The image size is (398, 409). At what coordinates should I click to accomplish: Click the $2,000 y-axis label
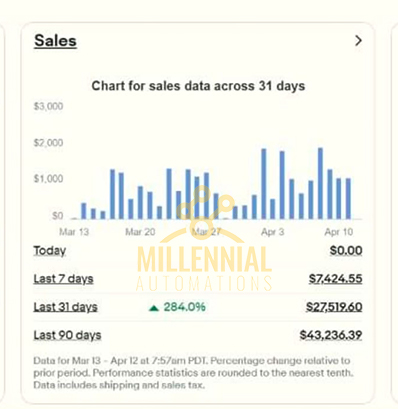[x=48, y=143]
